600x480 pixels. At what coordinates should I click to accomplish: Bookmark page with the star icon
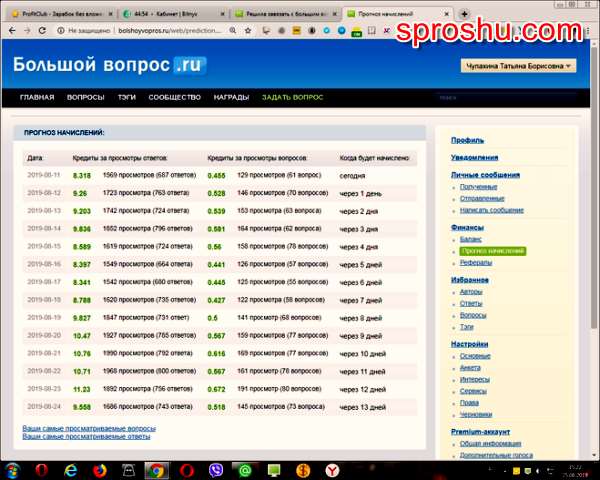(x=248, y=30)
